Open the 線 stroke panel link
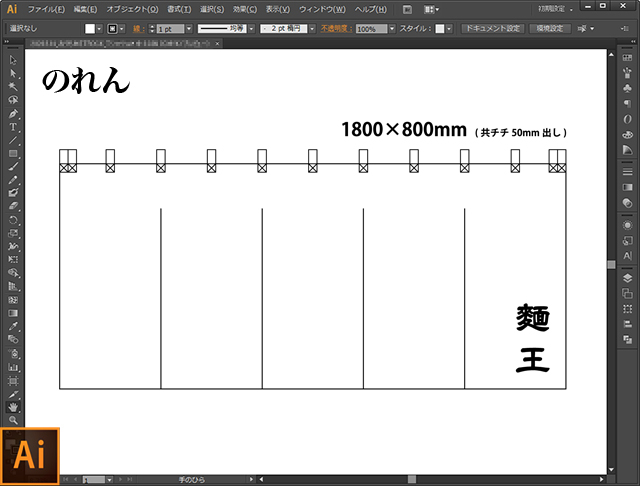The width and height of the screenshot is (640, 486). pos(137,29)
